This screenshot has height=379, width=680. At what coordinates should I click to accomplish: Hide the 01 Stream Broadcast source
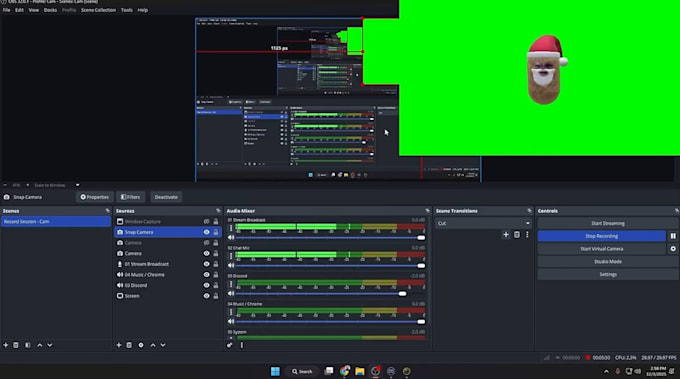pos(206,264)
